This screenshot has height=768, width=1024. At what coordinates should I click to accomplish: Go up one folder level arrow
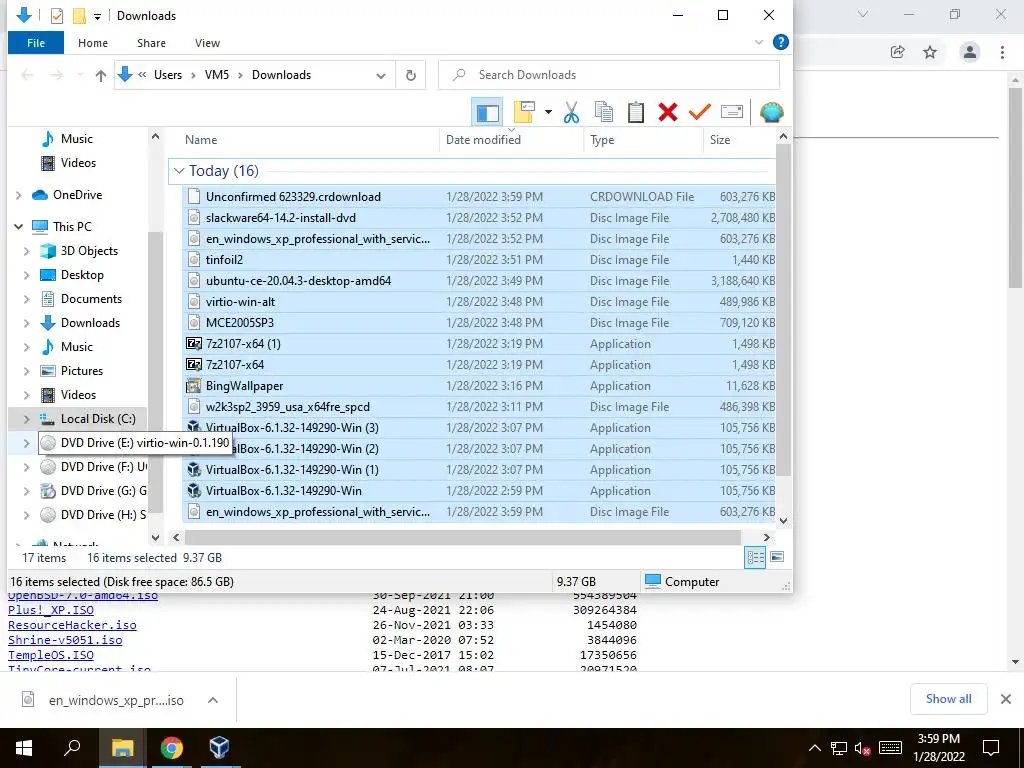coord(101,76)
